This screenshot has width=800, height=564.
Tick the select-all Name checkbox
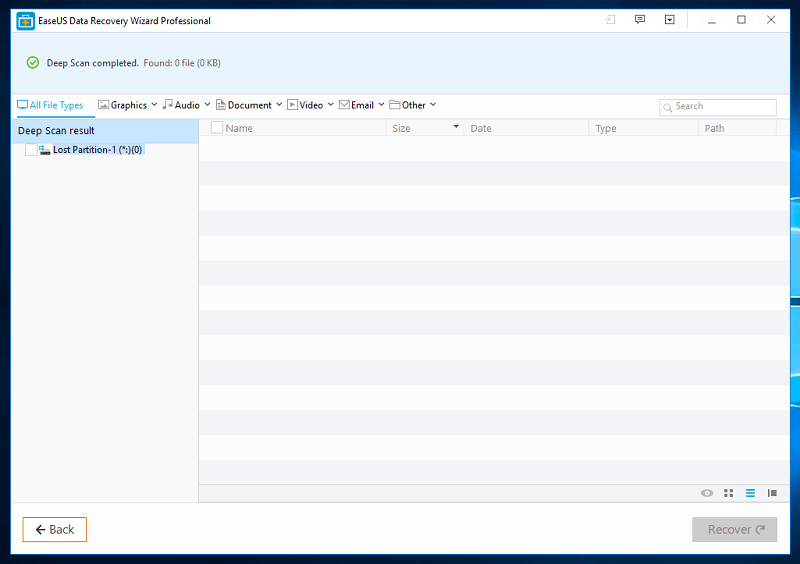217,128
